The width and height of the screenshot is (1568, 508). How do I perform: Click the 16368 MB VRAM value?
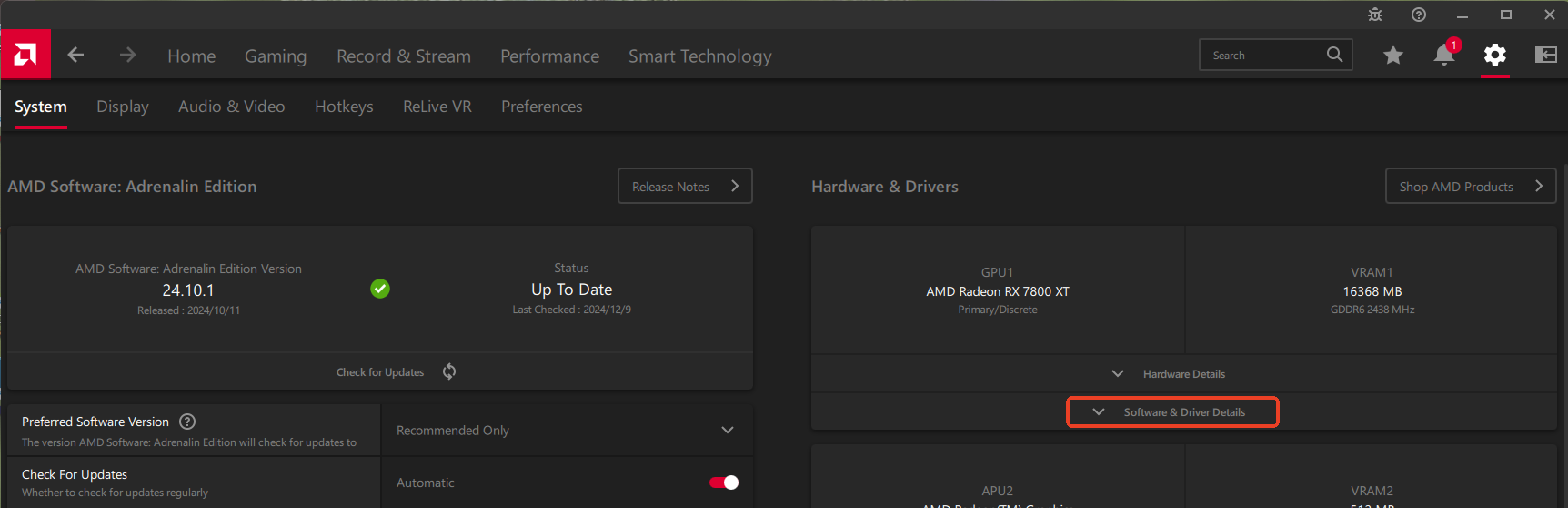click(x=1372, y=291)
